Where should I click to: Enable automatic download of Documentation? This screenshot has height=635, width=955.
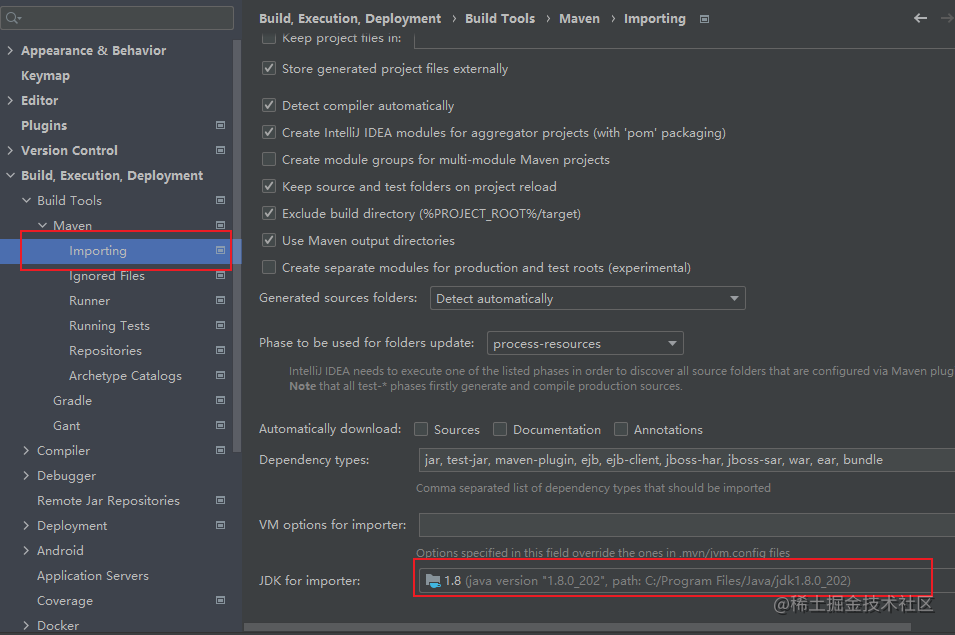pyautogui.click(x=500, y=429)
